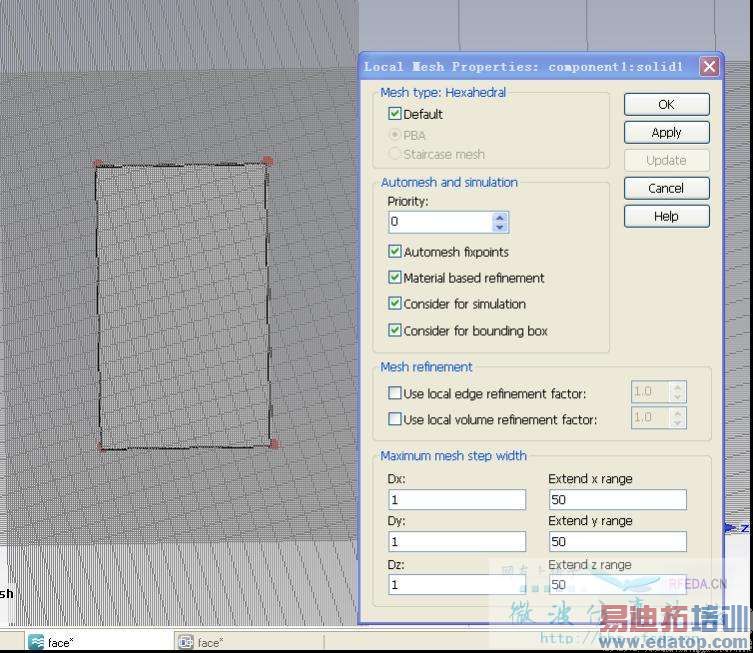Select the Staircase mesh radio option
The image size is (753, 653).
click(x=394, y=154)
